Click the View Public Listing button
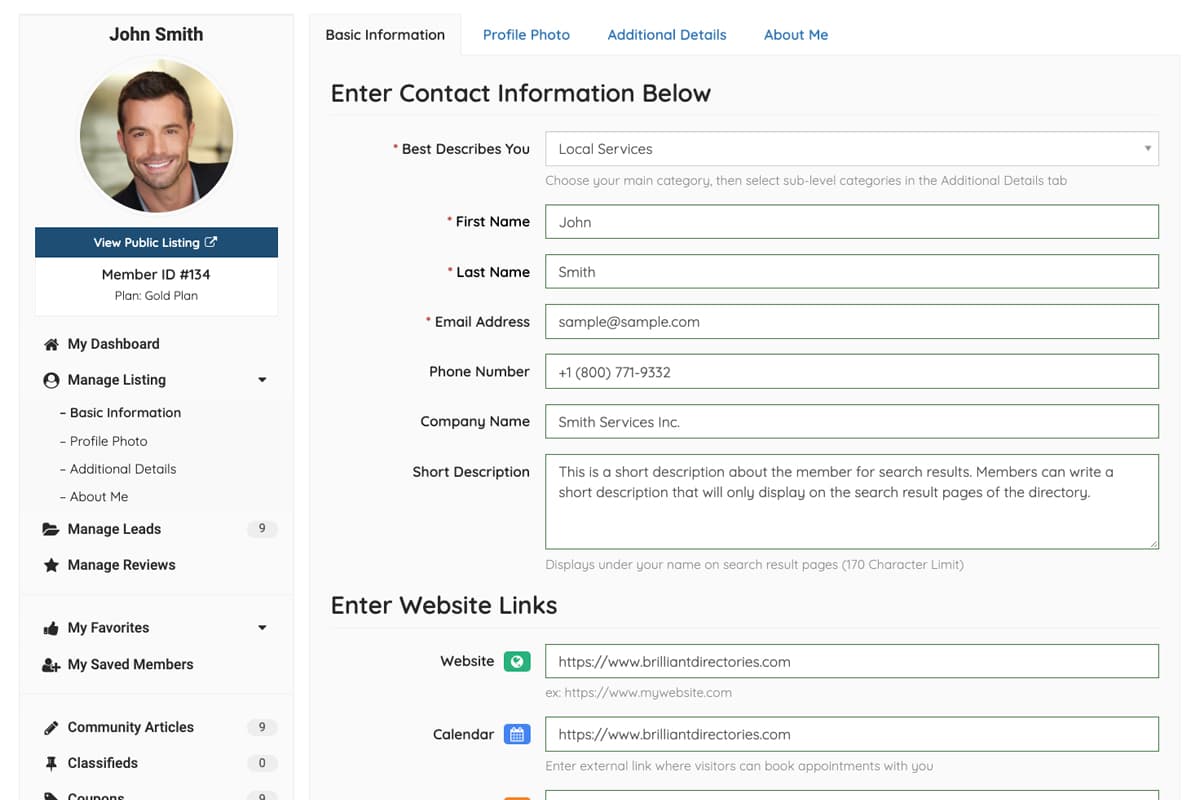The width and height of the screenshot is (1200, 800). click(x=156, y=242)
